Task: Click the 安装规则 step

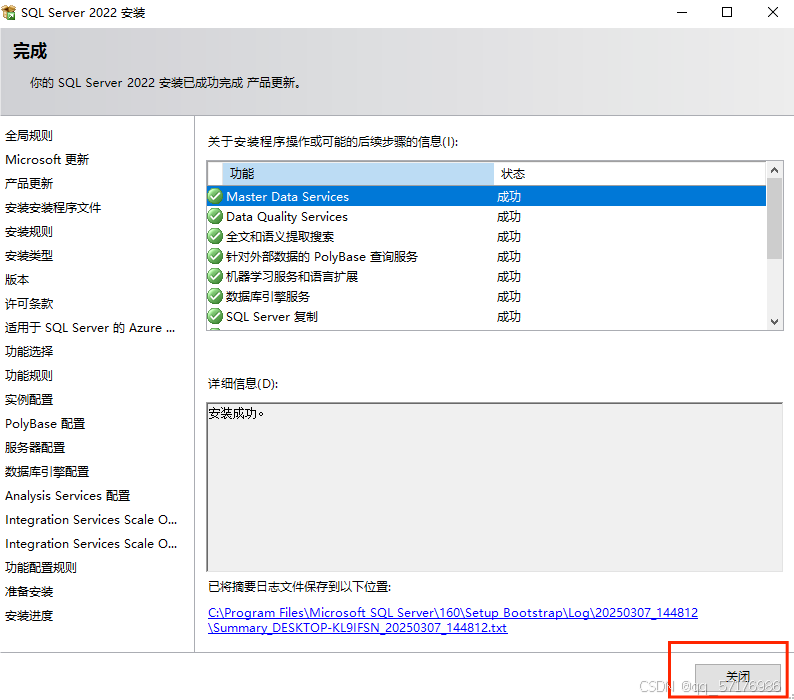Action: click(29, 231)
